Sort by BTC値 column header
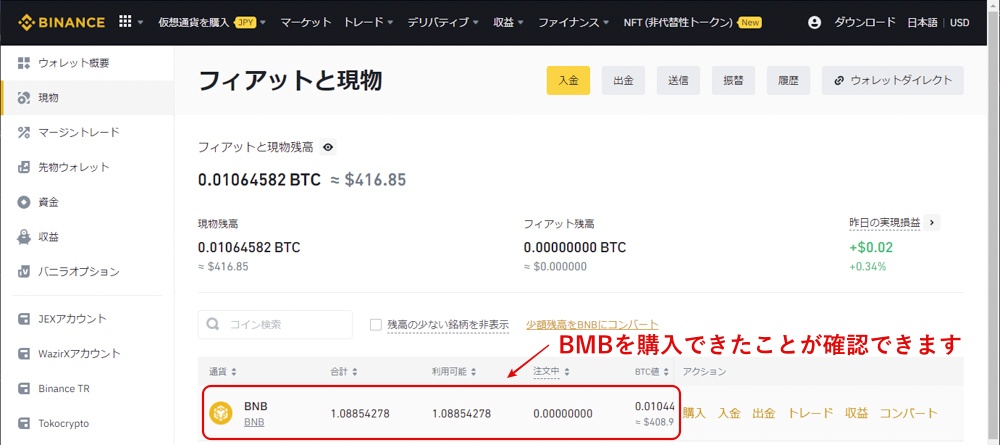 click(x=652, y=371)
